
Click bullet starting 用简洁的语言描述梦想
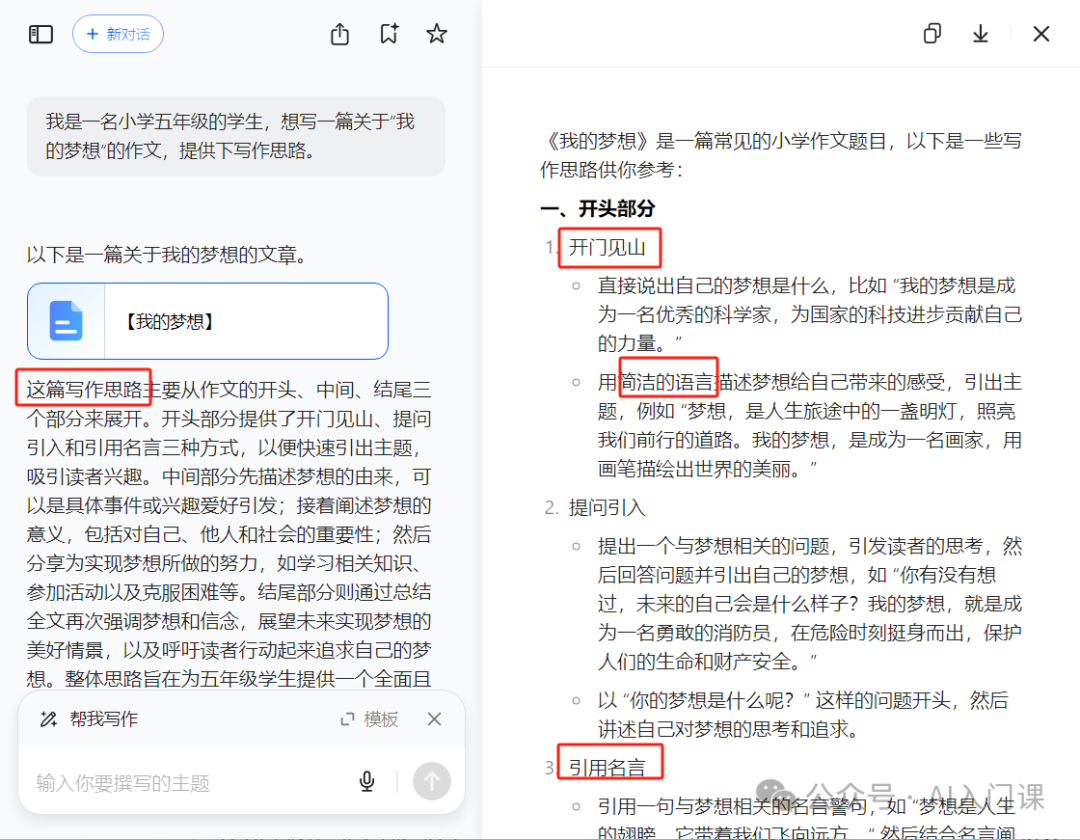[809, 426]
